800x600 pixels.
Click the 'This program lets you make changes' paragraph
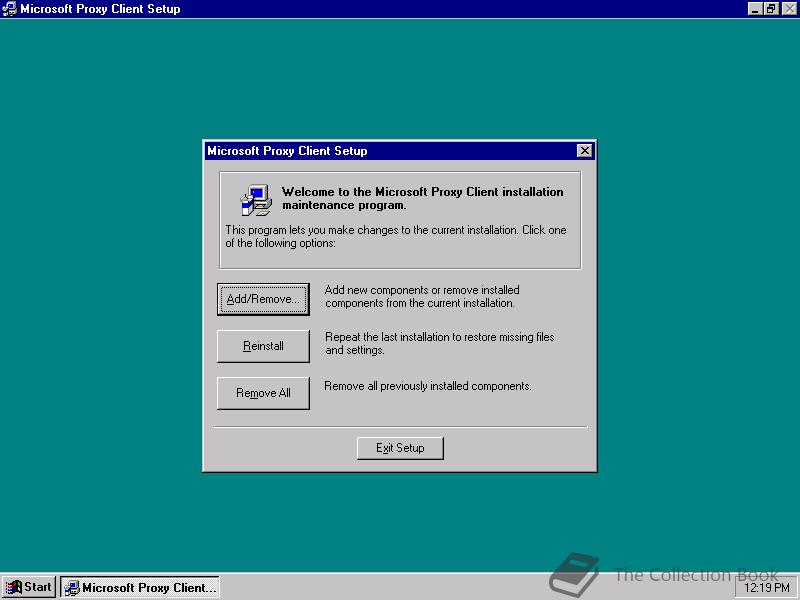(396, 236)
